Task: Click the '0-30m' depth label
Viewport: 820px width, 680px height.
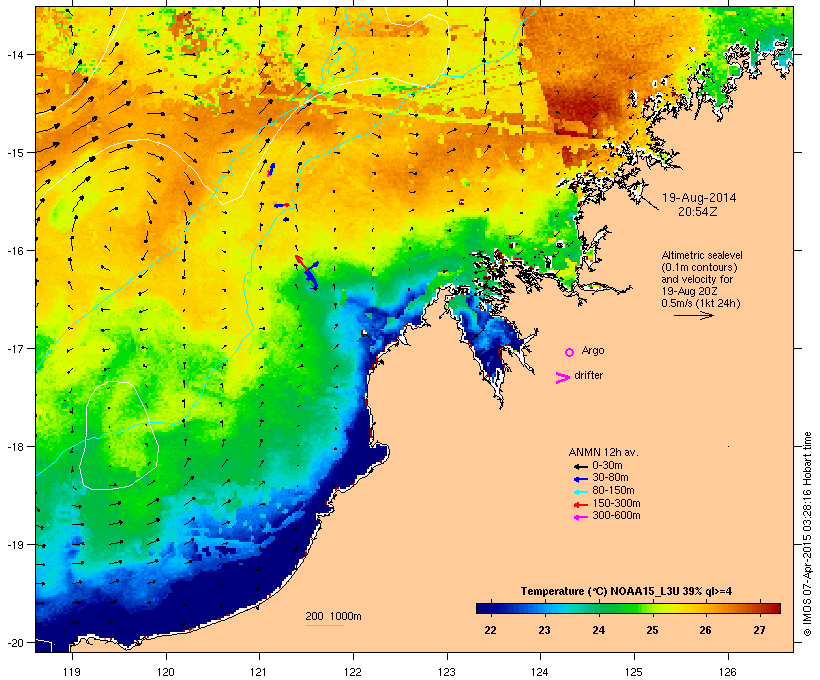Action: (607, 466)
